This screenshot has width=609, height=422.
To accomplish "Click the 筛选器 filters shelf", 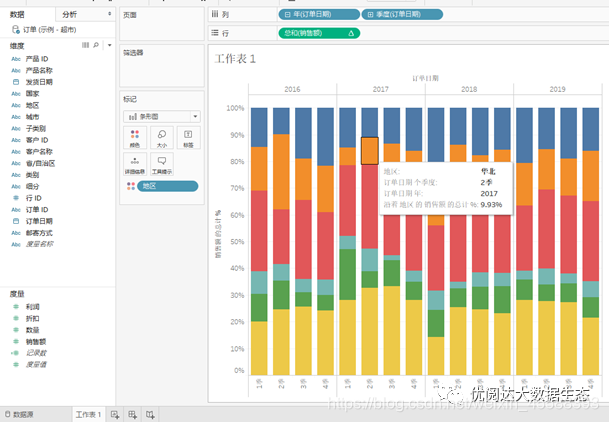I will point(162,66).
